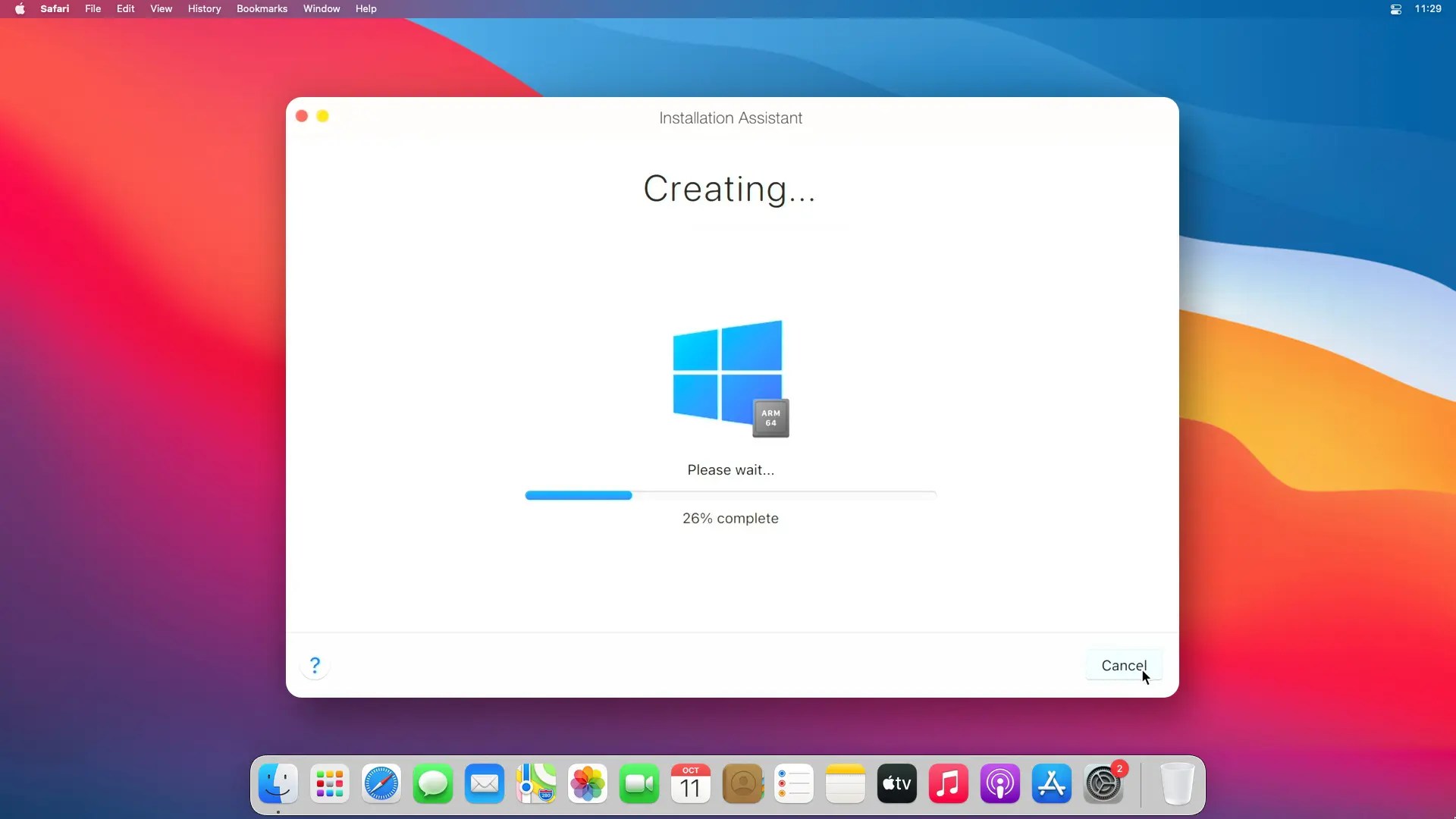1456x819 pixels.
Task: Cancel the Windows installation
Action: (x=1123, y=665)
